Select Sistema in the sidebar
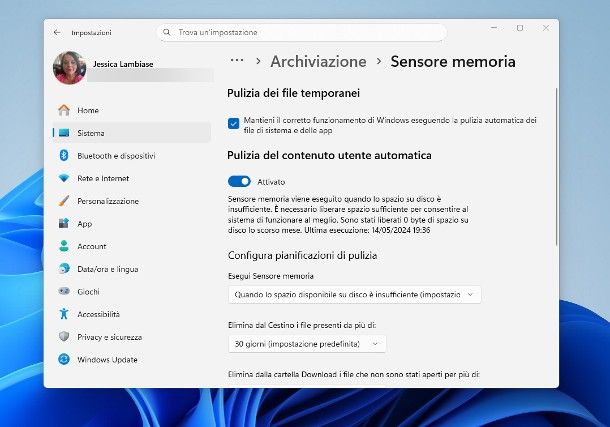 [132, 133]
